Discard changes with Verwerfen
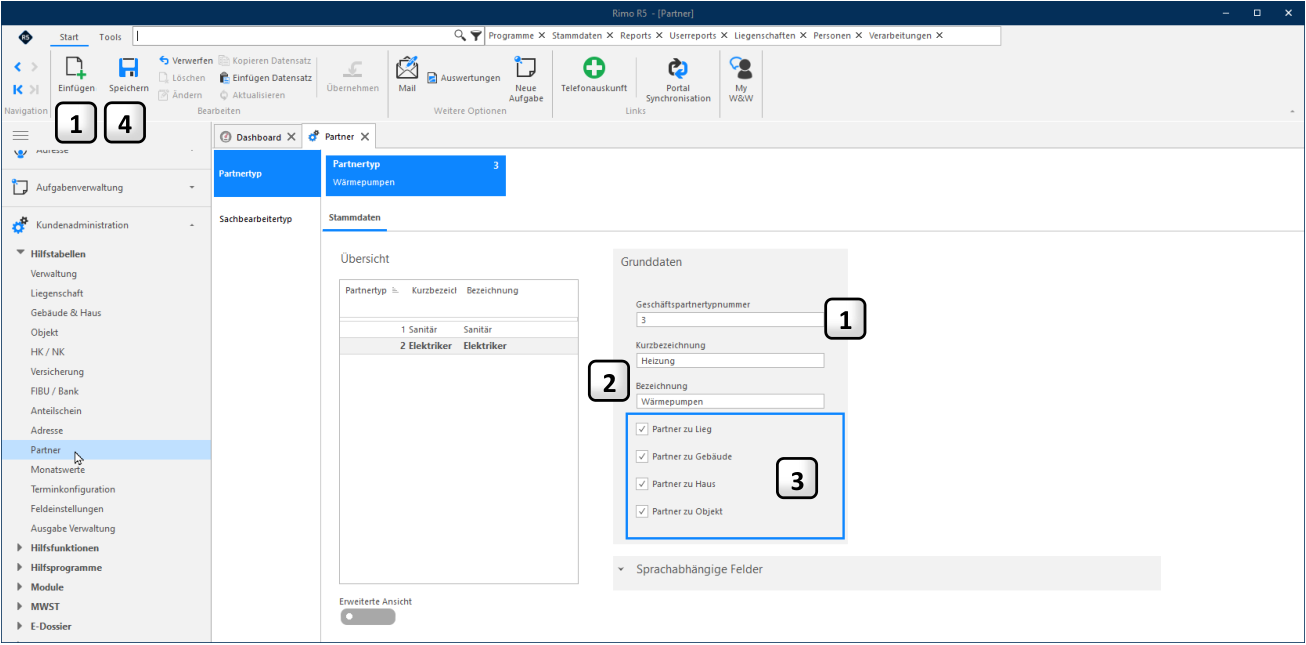 pos(186,60)
